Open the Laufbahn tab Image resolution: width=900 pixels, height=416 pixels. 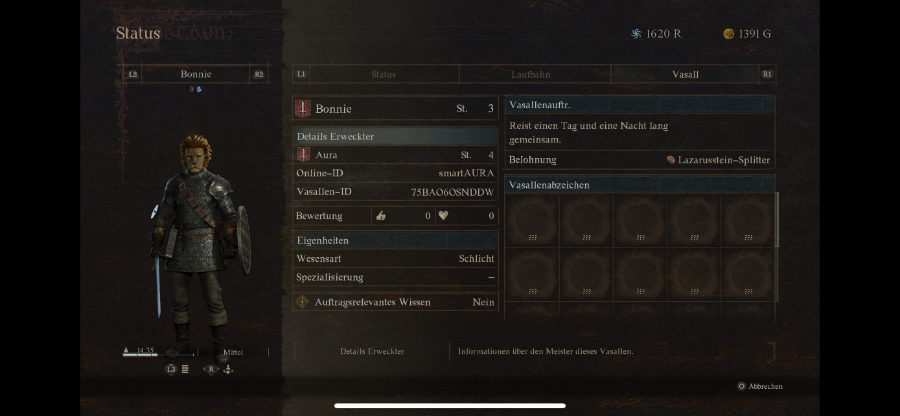click(x=534, y=75)
